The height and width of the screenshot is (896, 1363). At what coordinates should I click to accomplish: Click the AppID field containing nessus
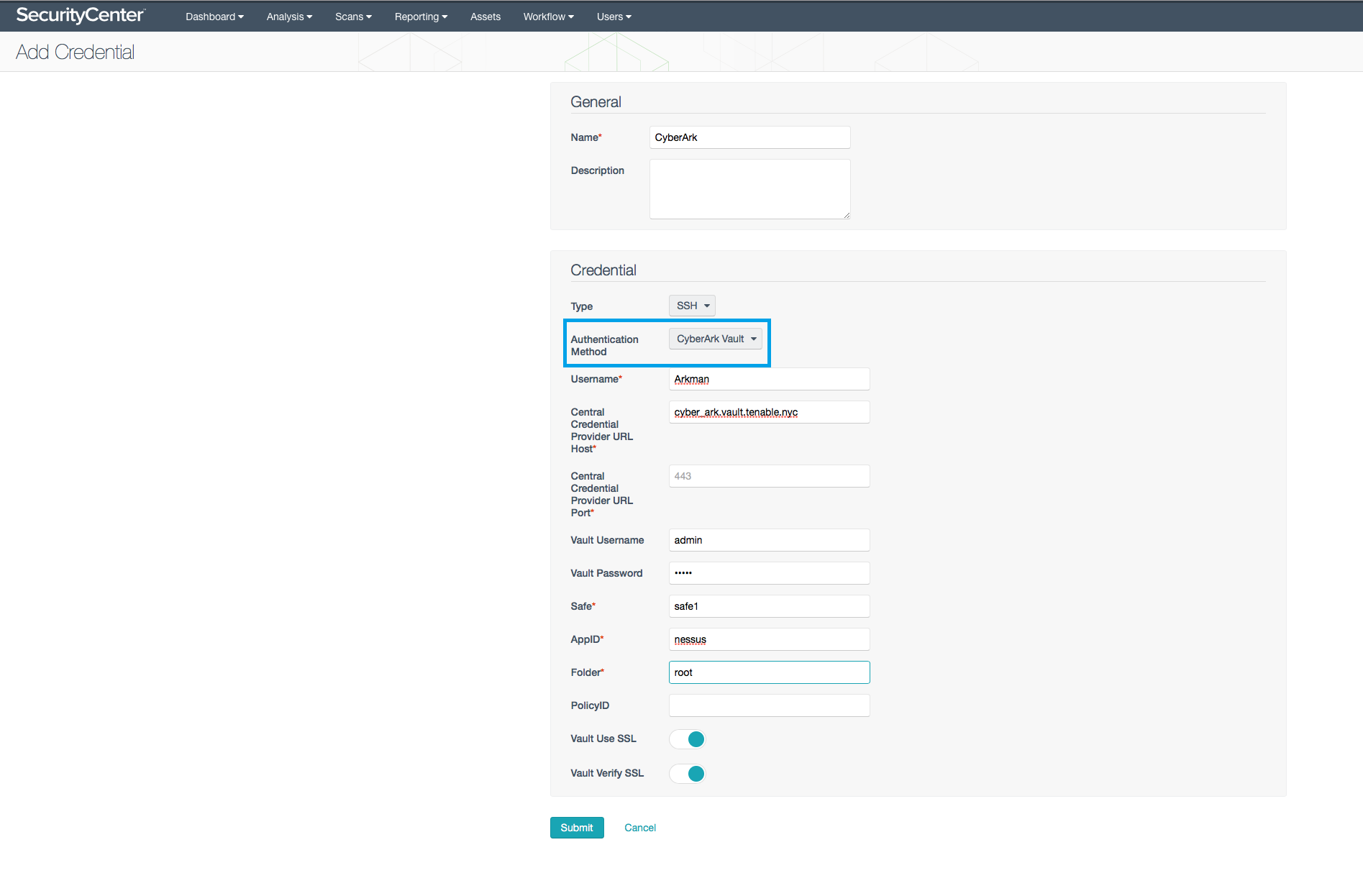click(x=770, y=639)
